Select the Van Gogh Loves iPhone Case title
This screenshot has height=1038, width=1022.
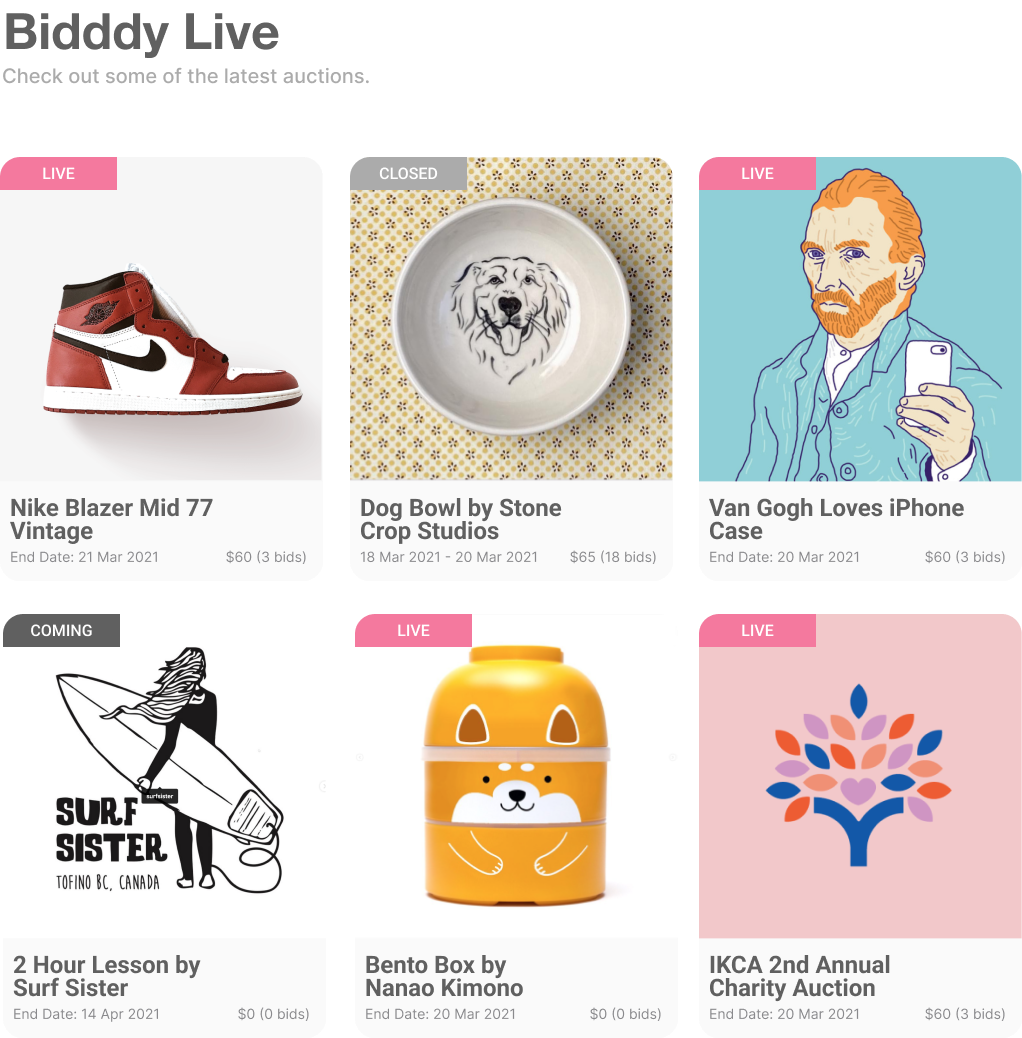[x=836, y=519]
